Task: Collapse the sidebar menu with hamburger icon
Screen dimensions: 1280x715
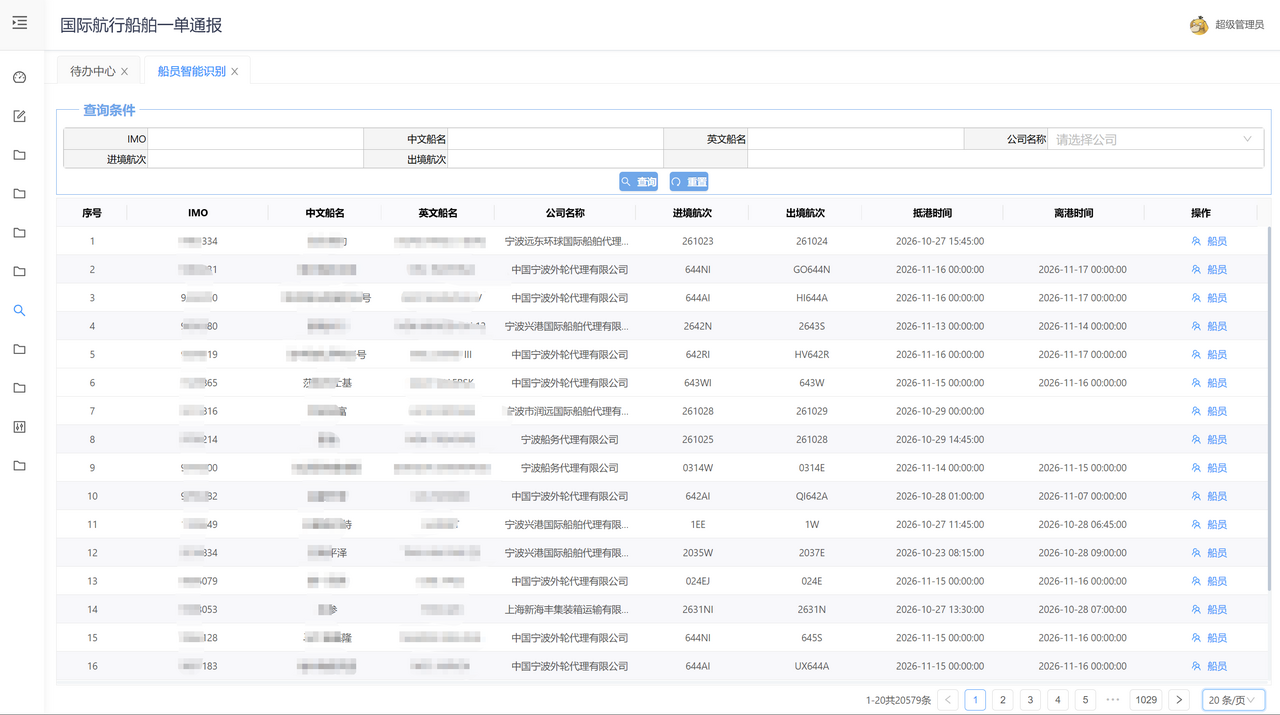Action: [x=20, y=23]
